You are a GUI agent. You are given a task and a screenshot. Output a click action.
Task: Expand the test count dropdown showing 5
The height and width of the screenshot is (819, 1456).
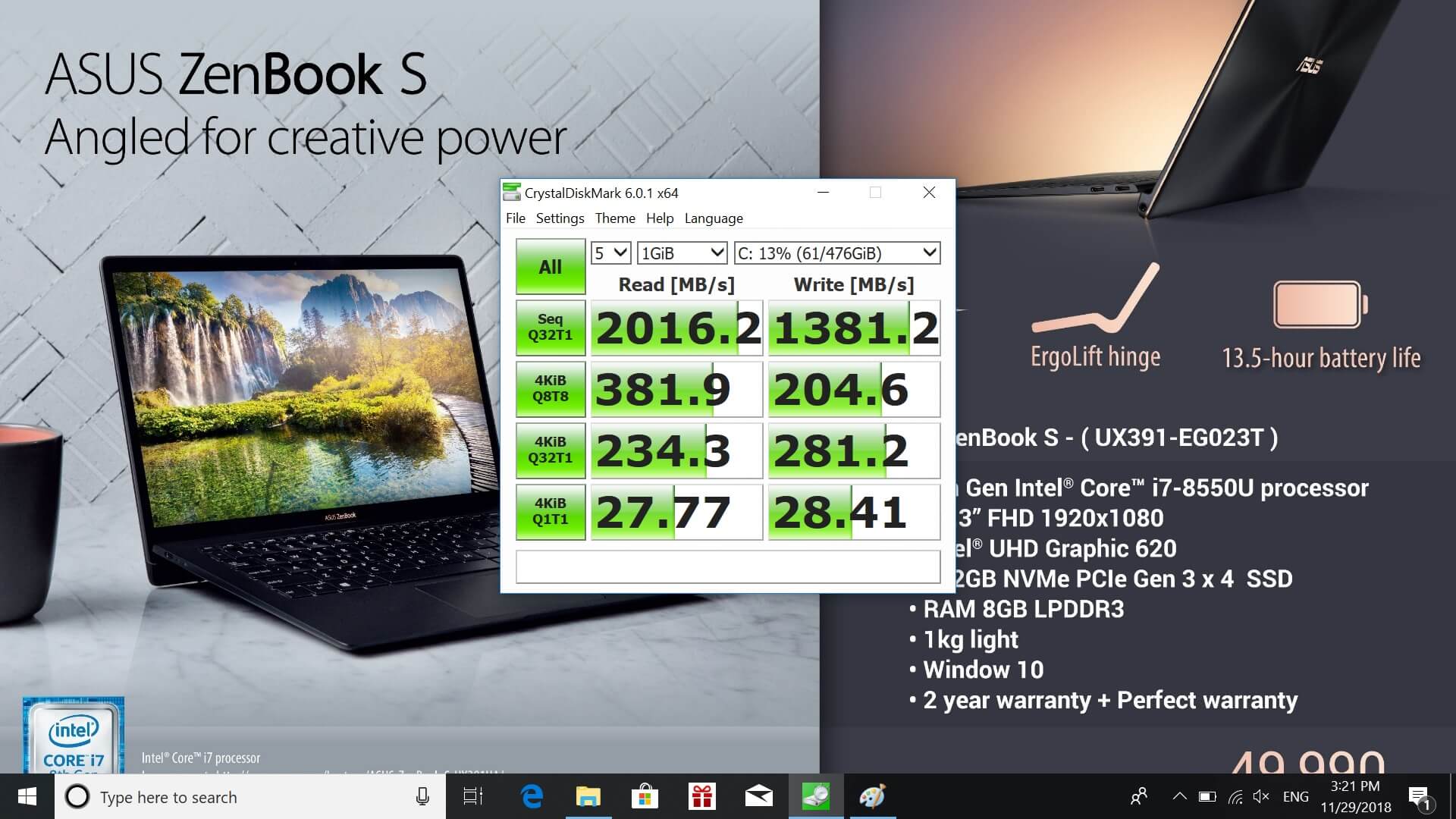pos(610,253)
